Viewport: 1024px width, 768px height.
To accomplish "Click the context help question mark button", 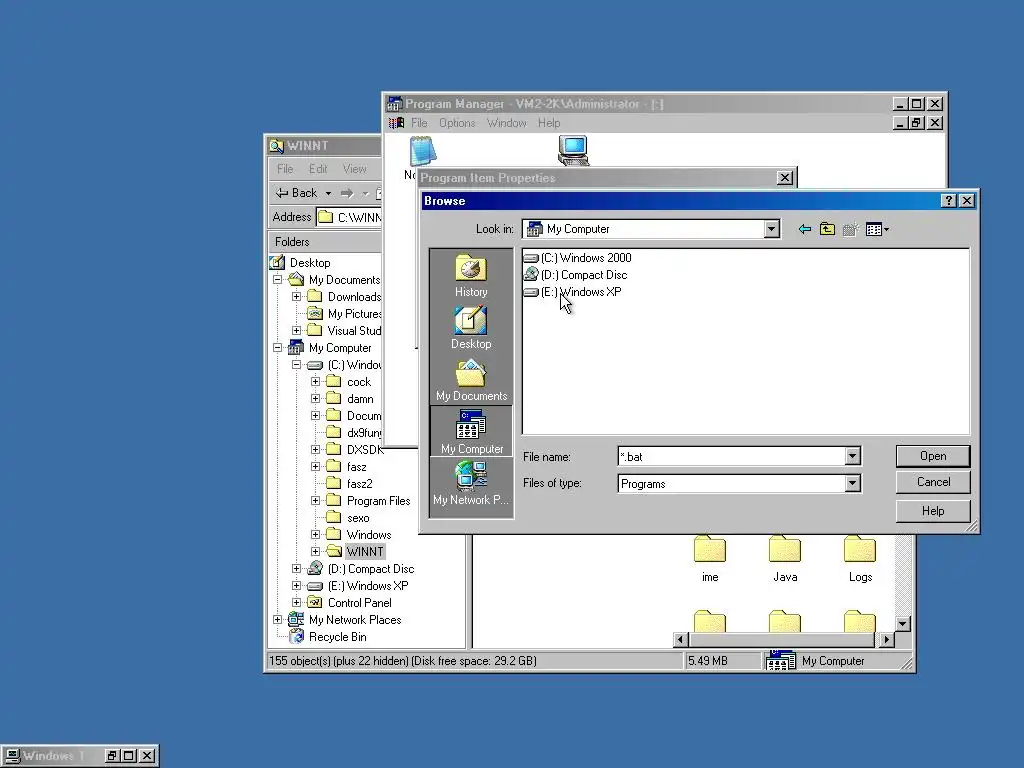I will [x=949, y=200].
